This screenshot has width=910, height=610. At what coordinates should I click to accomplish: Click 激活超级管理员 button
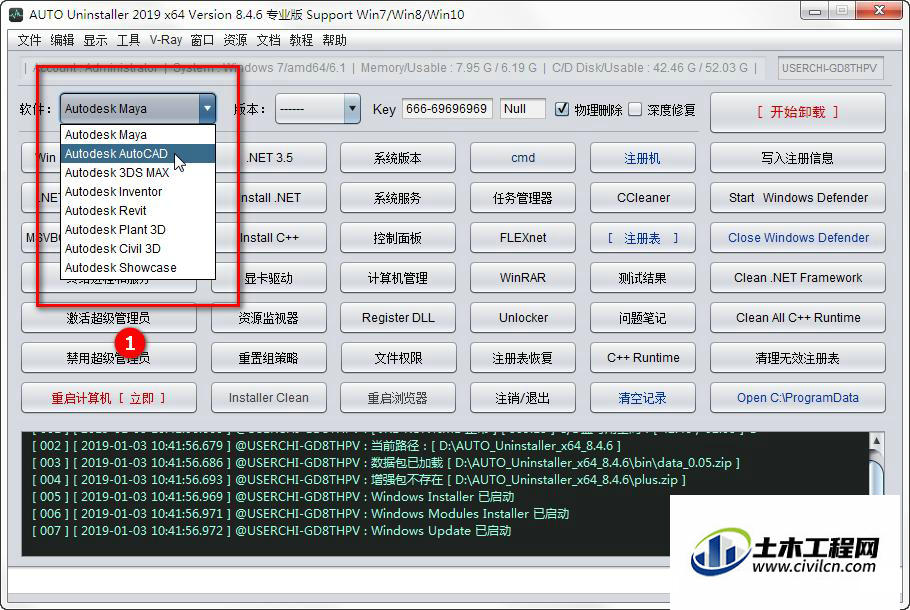click(109, 317)
